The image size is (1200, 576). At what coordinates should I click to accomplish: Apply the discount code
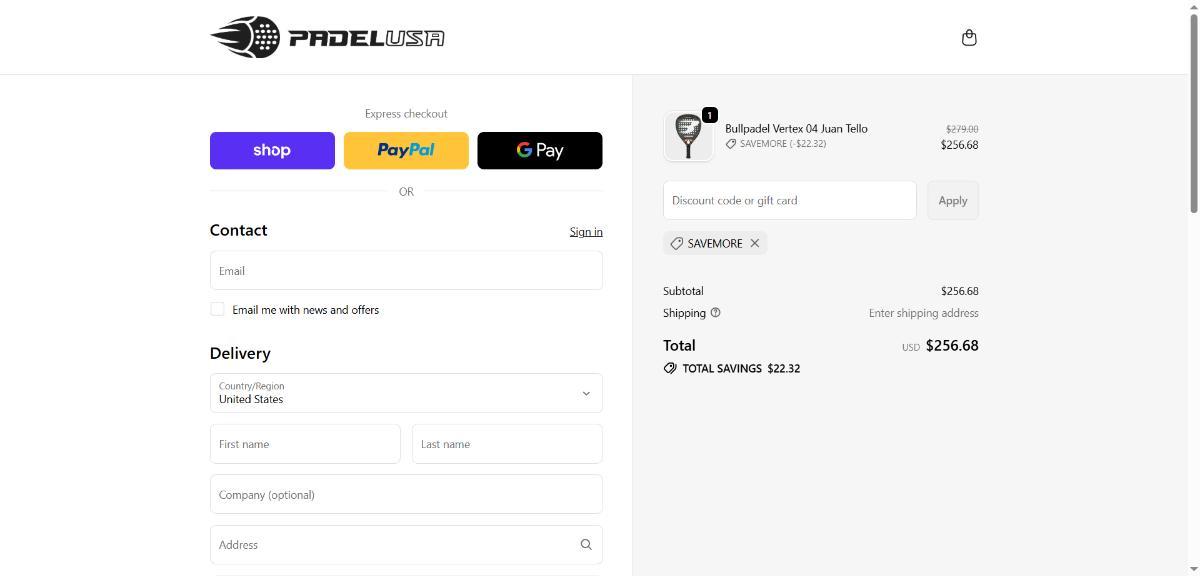(952, 200)
